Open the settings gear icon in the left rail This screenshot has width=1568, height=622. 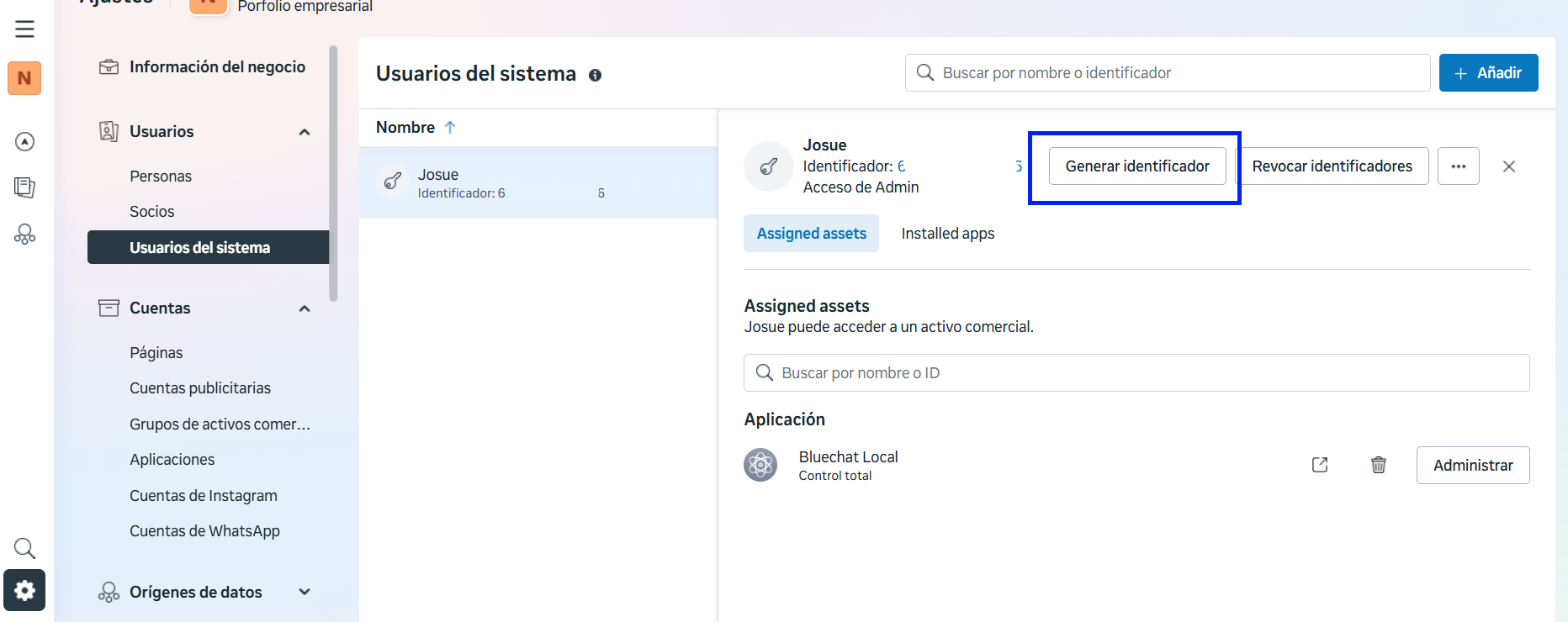24,590
